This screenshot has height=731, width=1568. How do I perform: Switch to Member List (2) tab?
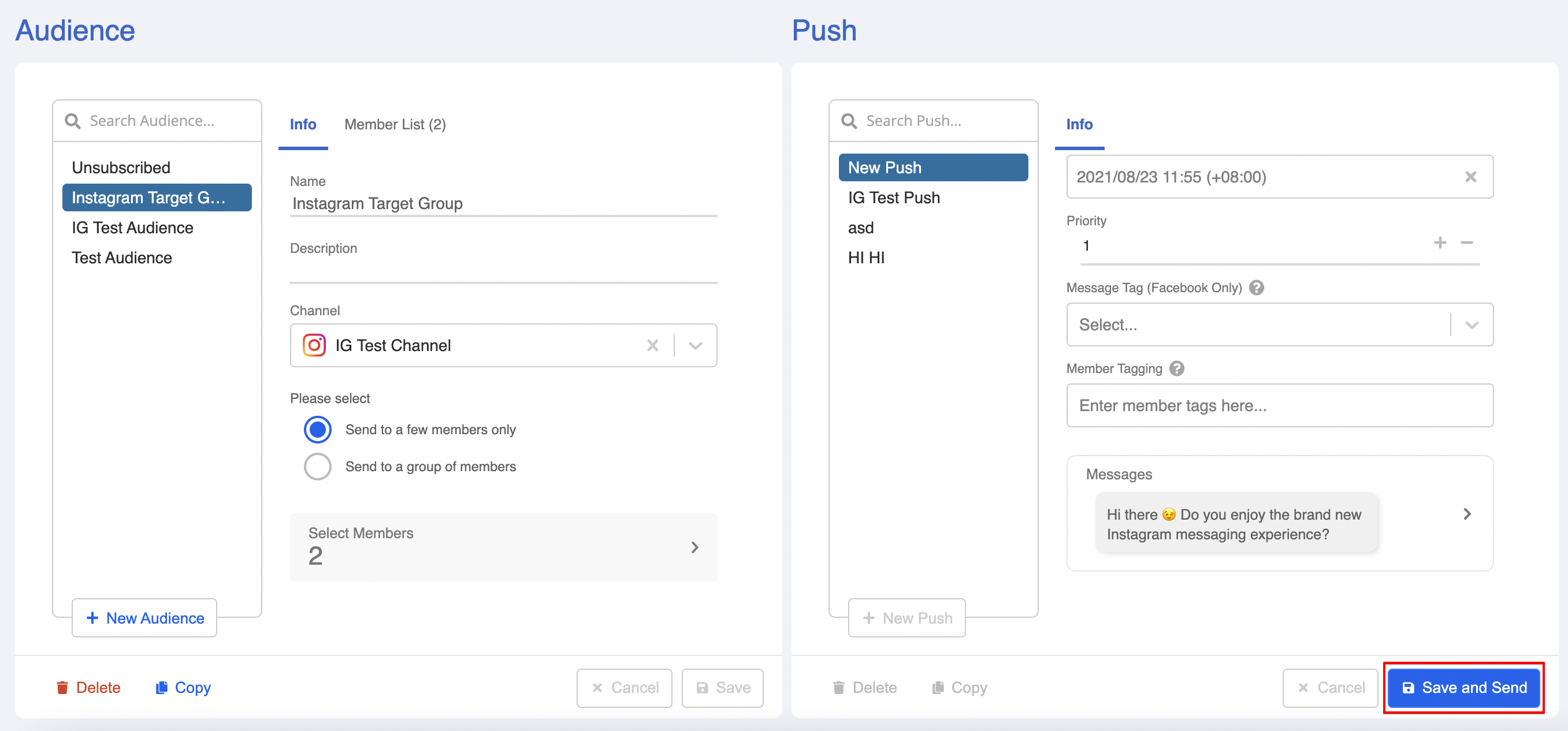point(395,124)
